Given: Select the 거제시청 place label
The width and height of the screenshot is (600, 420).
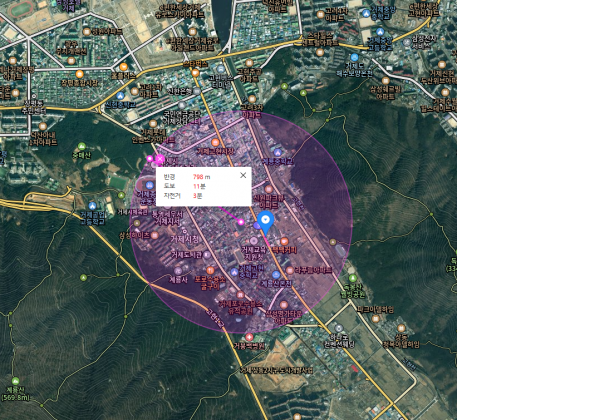Looking at the screenshot, I should coord(186,239).
